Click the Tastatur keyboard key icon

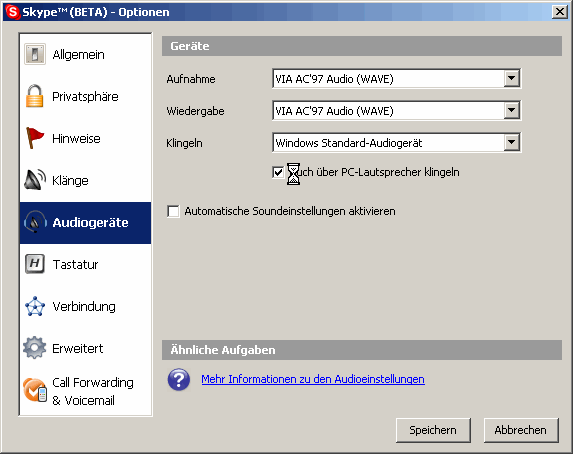(x=35, y=264)
